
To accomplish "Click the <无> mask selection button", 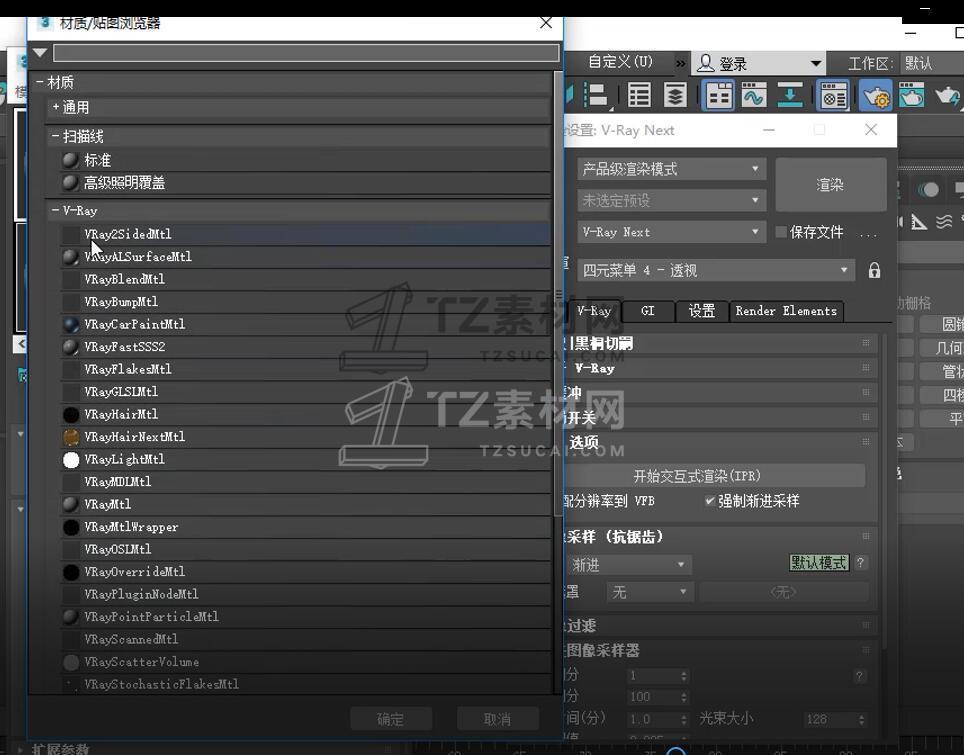I will (783, 592).
